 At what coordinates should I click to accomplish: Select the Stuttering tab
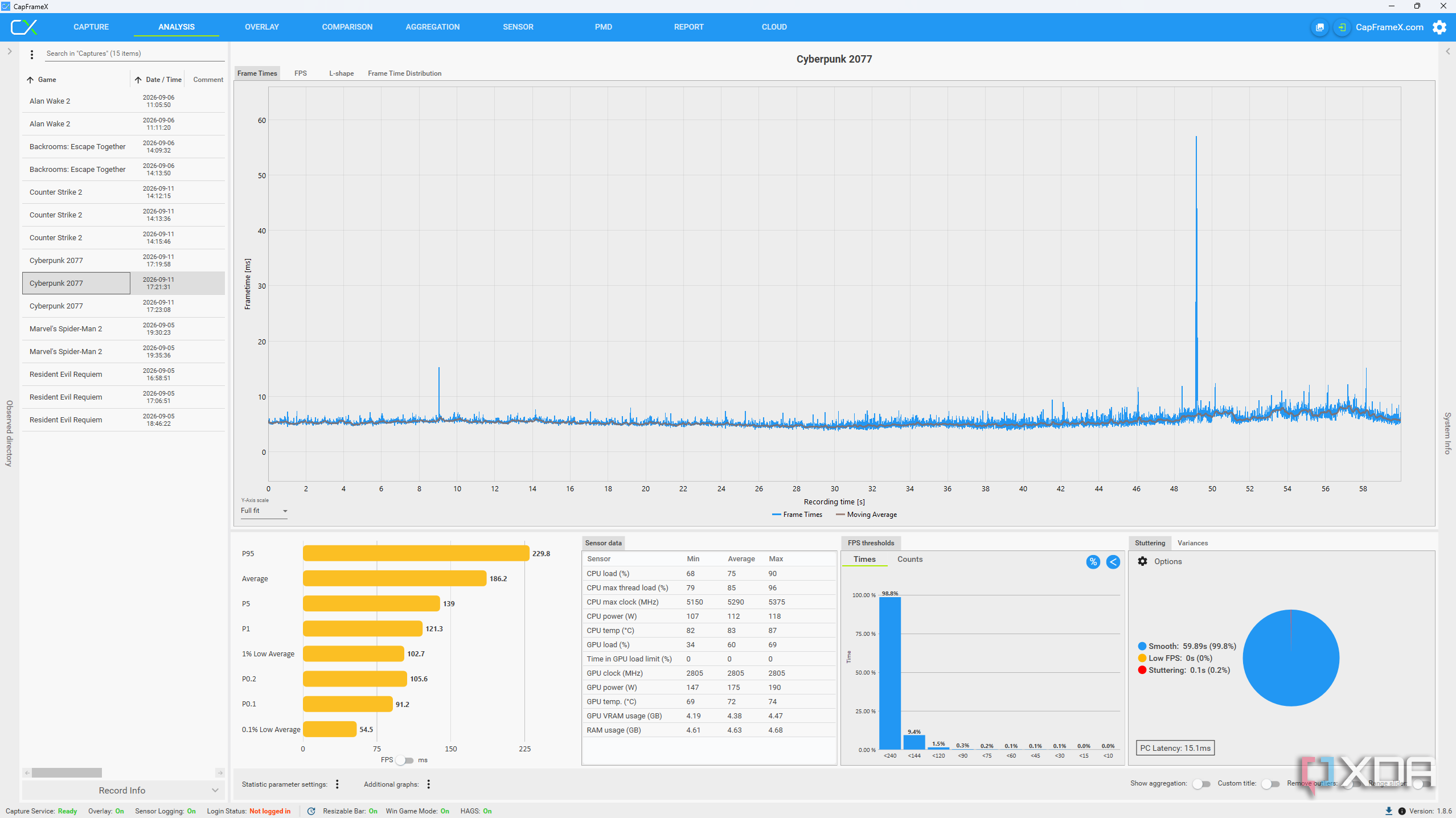tap(1150, 543)
